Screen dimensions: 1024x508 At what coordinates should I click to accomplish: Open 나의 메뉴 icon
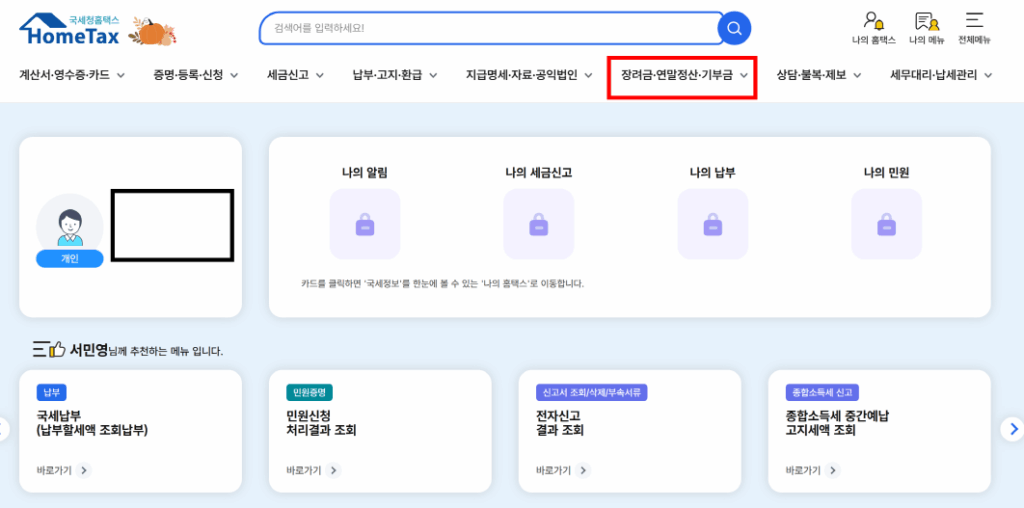point(924,27)
